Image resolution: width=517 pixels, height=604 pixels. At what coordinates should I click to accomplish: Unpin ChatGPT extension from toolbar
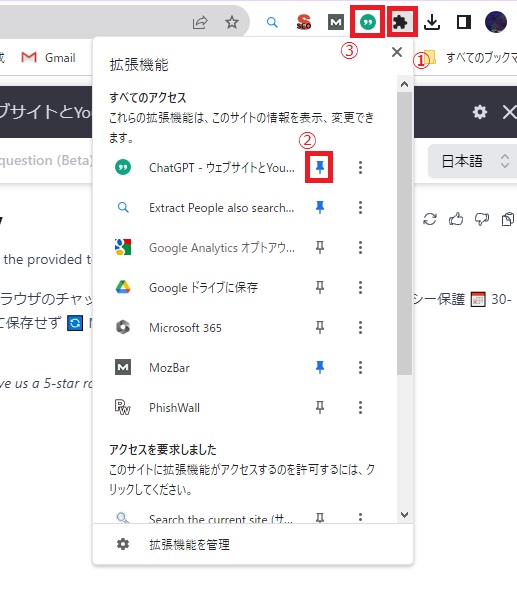(x=319, y=167)
